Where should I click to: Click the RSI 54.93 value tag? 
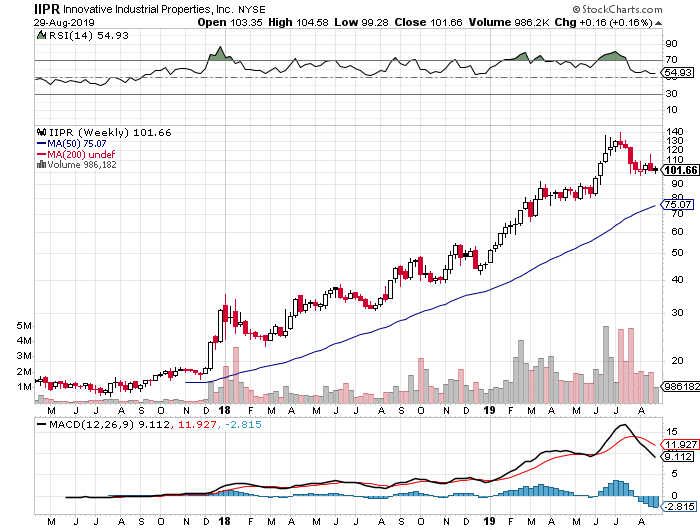(678, 72)
